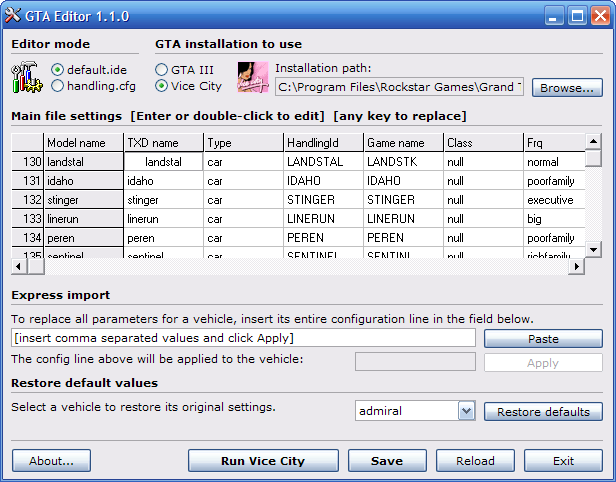616x482 pixels.
Task: Click the horizontal scroll left arrow
Action: coord(19,266)
